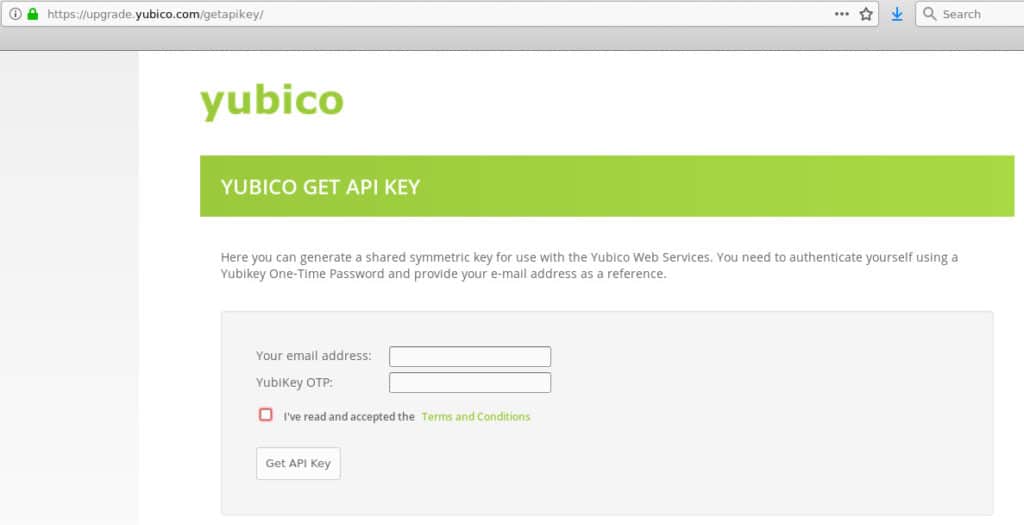Click into the browser Search field
This screenshot has height=525, width=1024.
[x=971, y=14]
